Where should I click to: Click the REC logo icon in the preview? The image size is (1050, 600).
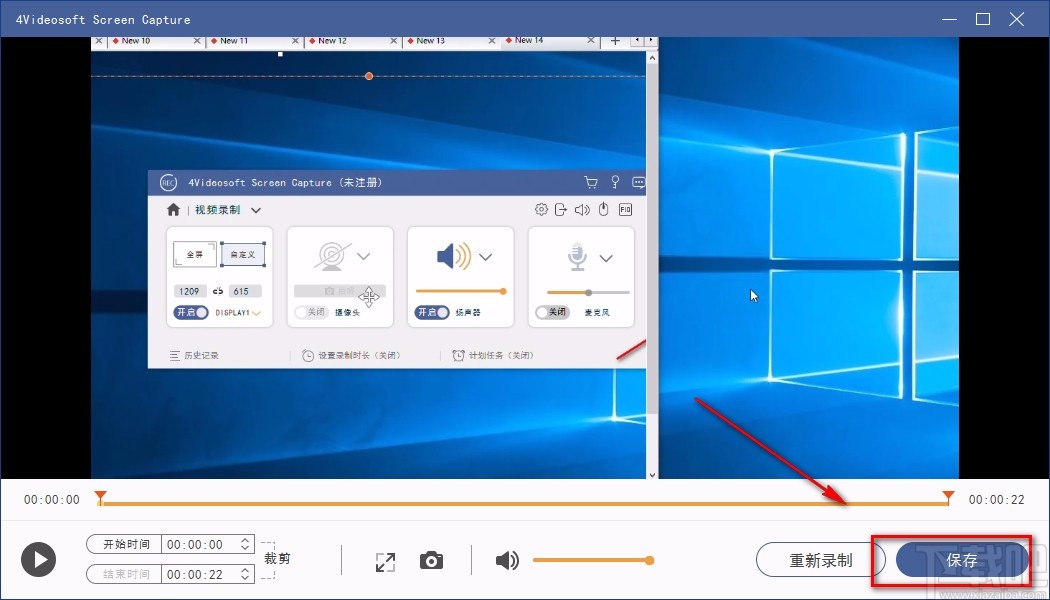[x=168, y=182]
